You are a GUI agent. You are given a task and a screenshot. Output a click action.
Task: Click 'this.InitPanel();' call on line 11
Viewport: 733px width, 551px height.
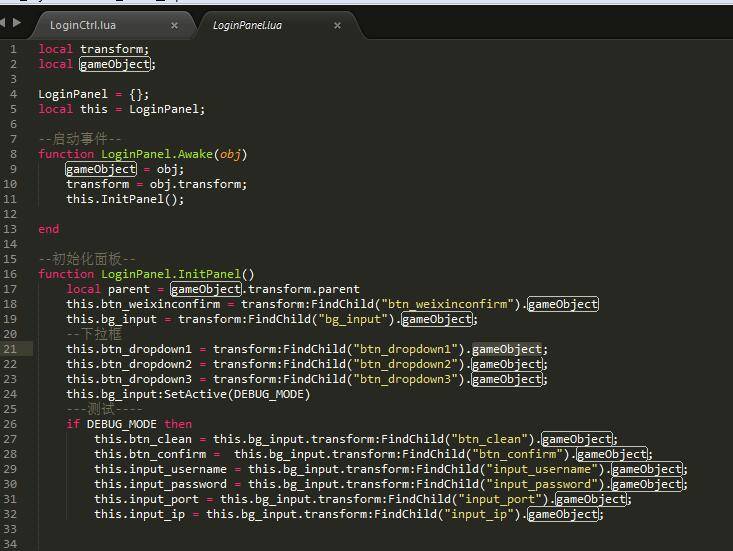[x=125, y=199]
